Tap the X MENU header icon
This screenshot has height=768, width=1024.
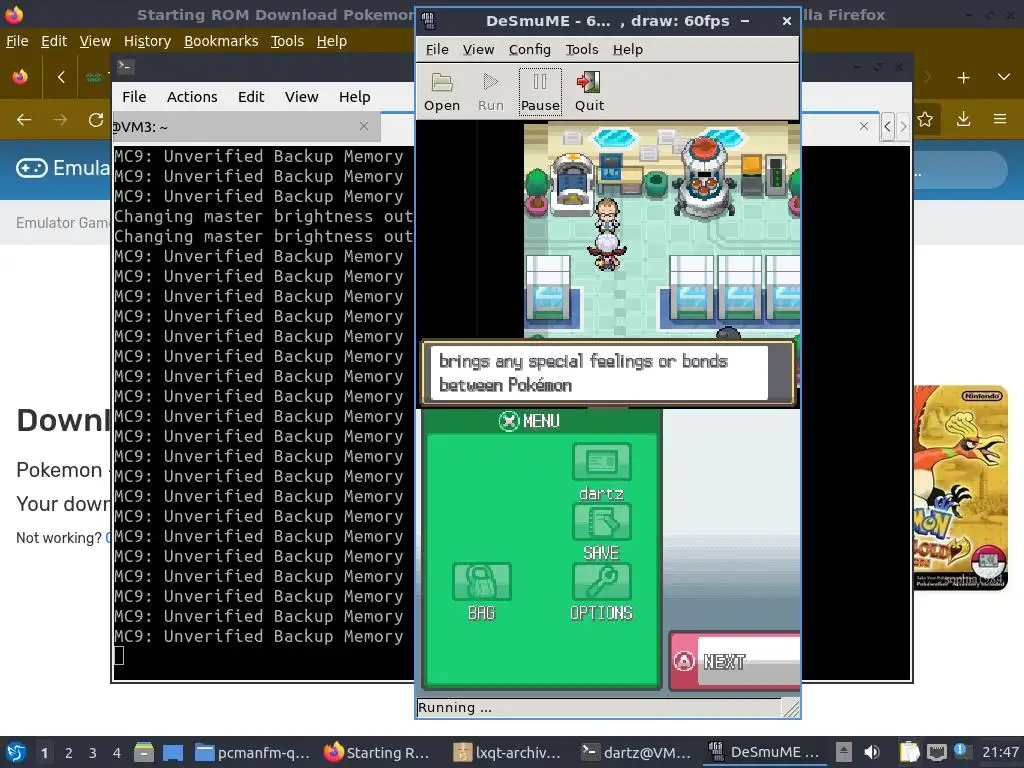coord(509,421)
